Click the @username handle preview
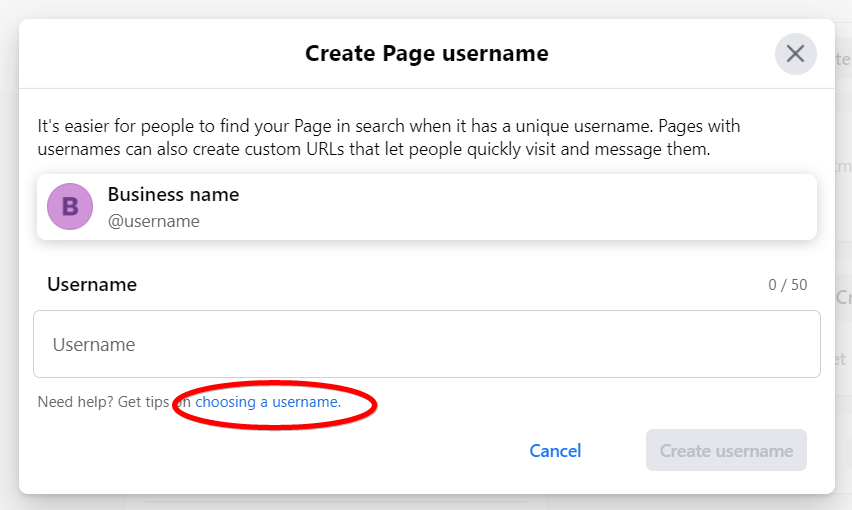Viewport: 852px width, 510px height. pos(154,222)
